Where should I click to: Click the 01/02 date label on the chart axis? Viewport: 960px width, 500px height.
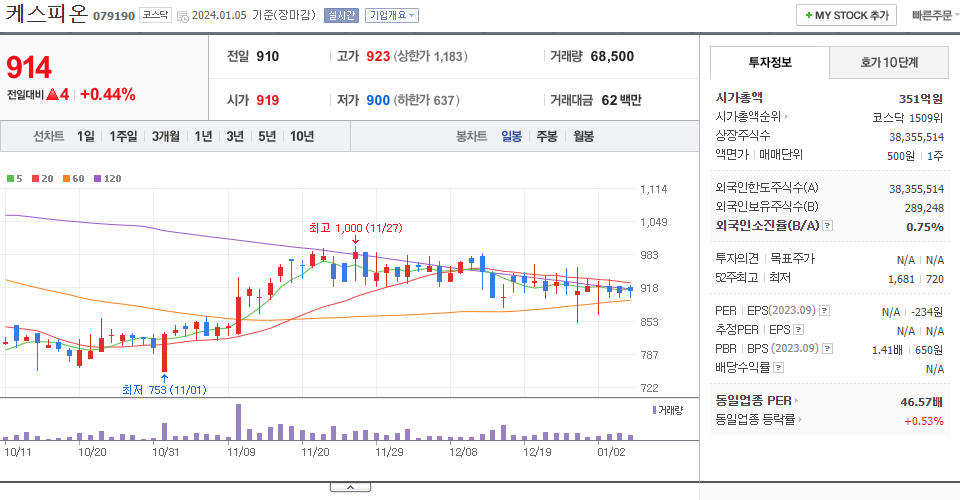click(x=611, y=452)
